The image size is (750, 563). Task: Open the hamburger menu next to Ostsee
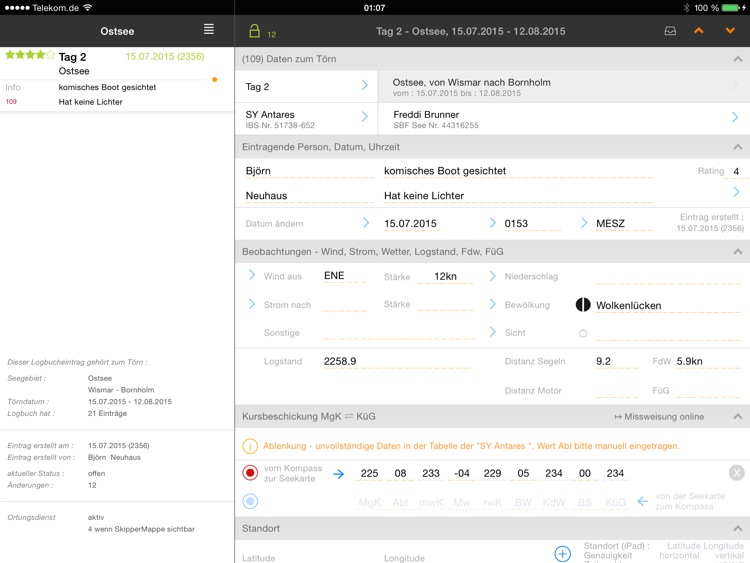pos(209,29)
